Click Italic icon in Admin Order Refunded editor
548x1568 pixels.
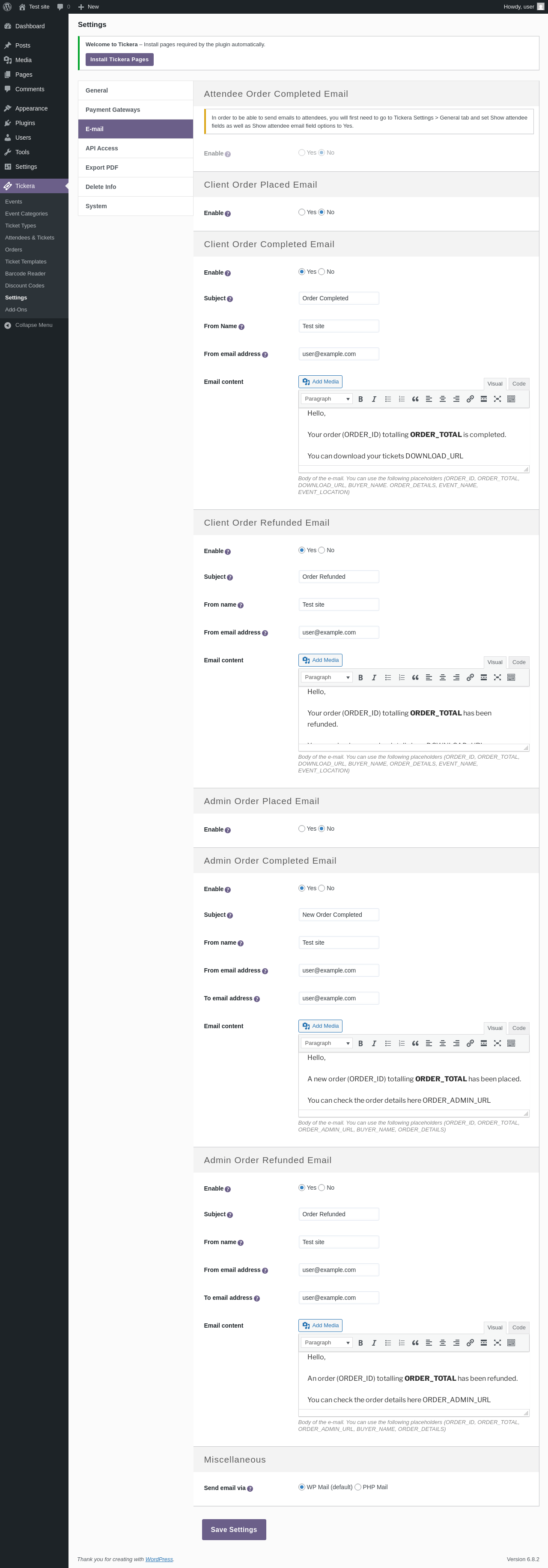(374, 1343)
